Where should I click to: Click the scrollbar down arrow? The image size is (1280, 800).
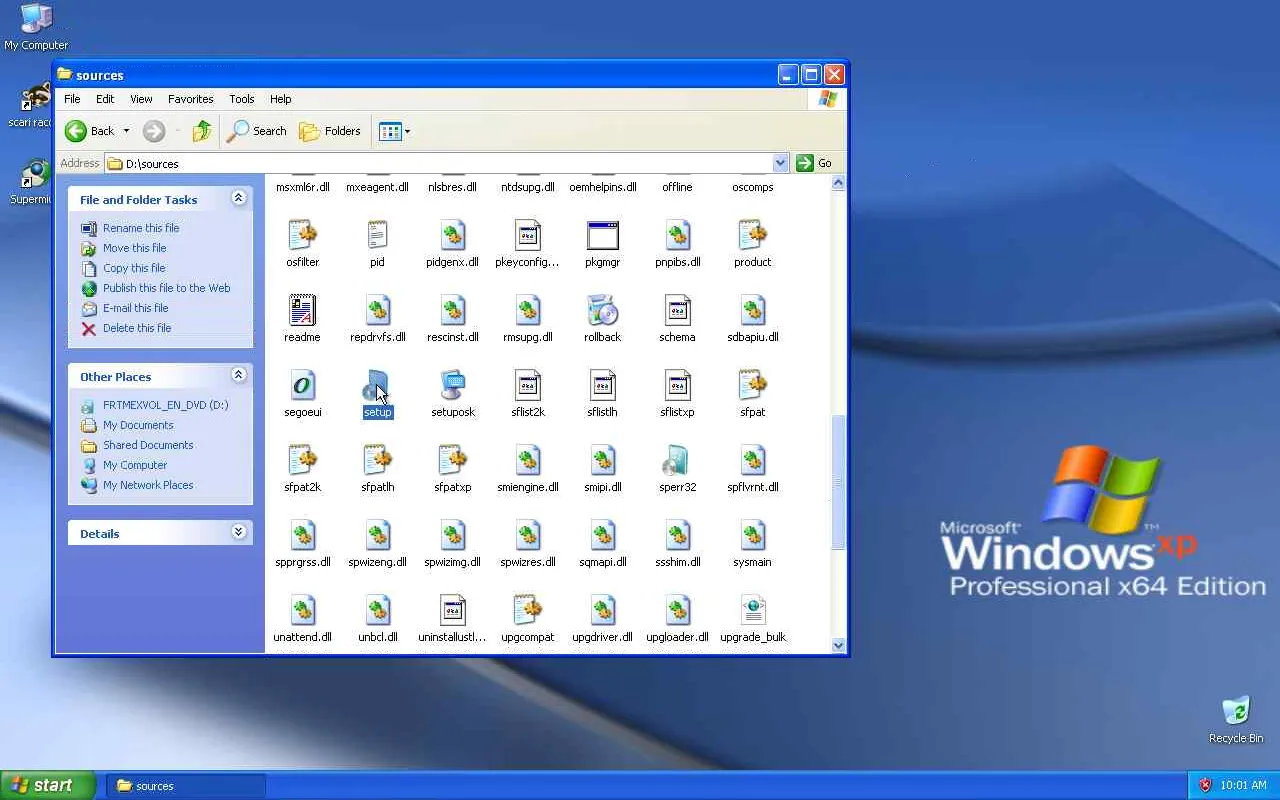click(x=838, y=645)
